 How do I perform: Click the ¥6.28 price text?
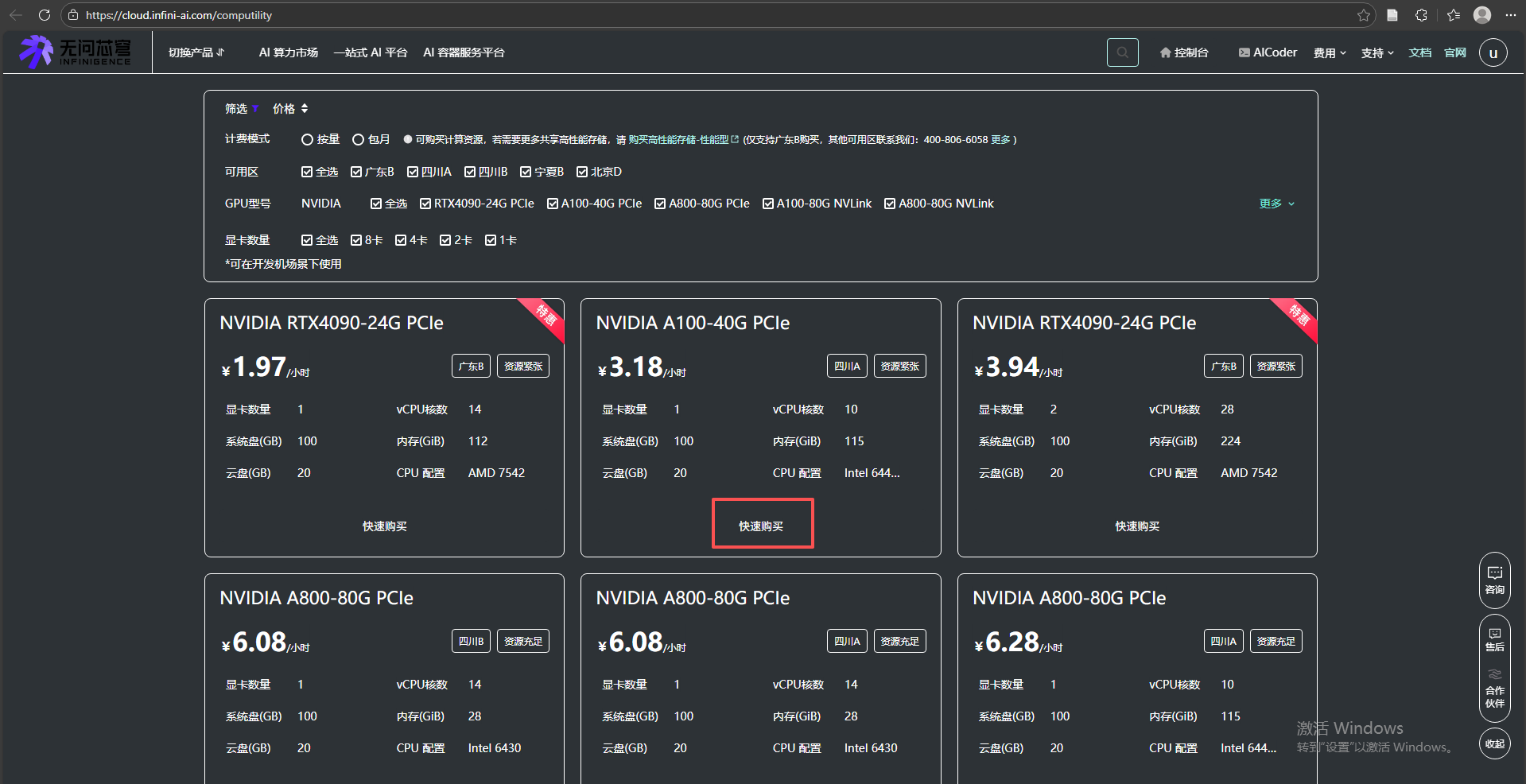click(x=1019, y=642)
